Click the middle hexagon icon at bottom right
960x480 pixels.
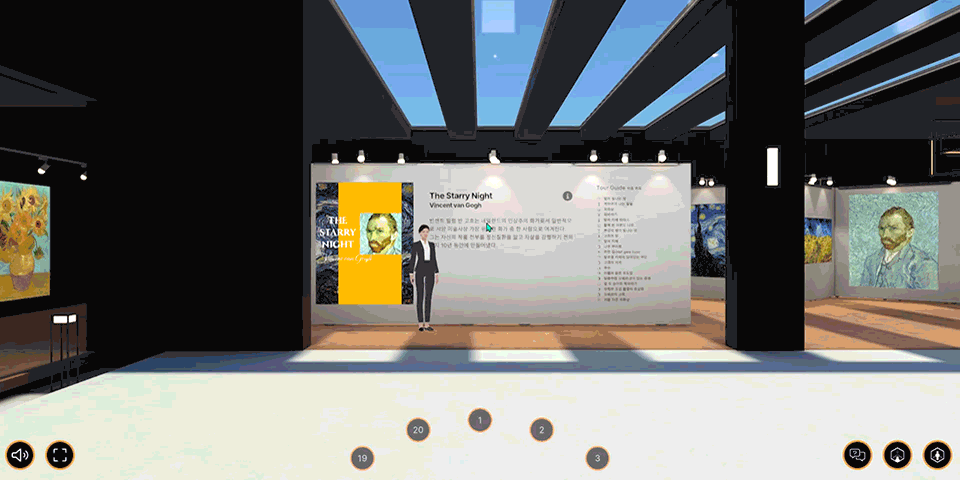pos(897,455)
